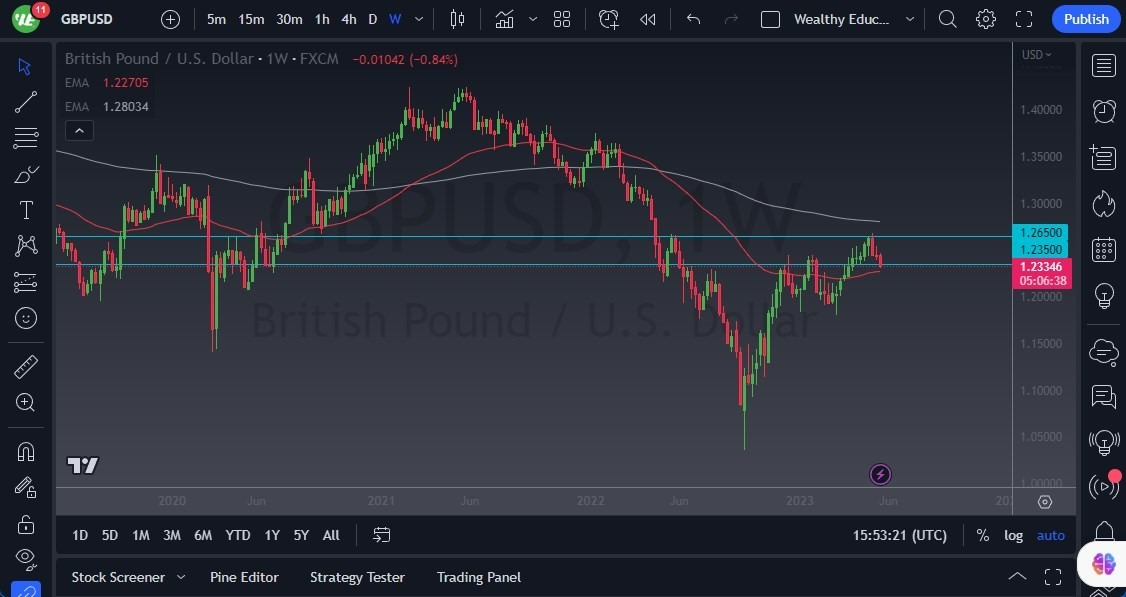Toggle logarithmic price scale
1126x597 pixels.
coord(1013,535)
